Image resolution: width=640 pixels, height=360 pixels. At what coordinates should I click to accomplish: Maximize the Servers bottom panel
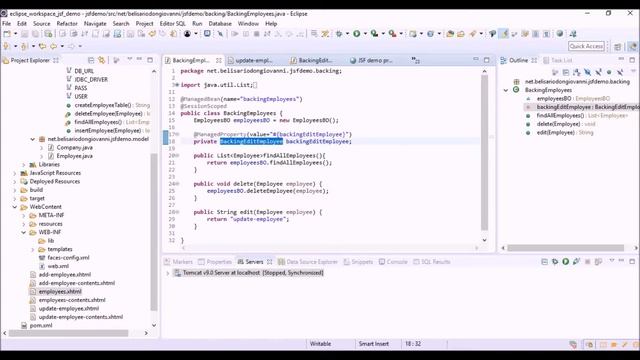pos(632,261)
